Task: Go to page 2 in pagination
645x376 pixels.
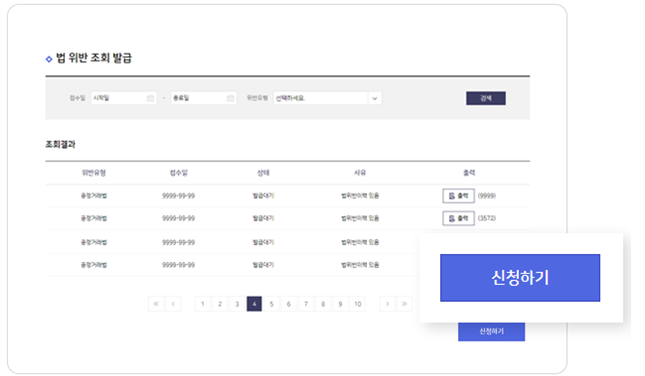Action: tap(220, 304)
